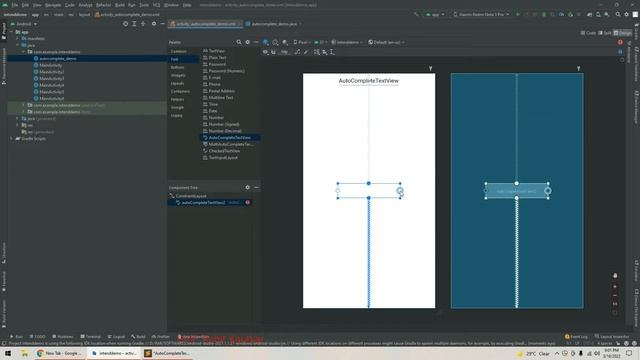Open the app run configuration dropdown
This screenshot has height=360, width=640.
coord(435,14)
